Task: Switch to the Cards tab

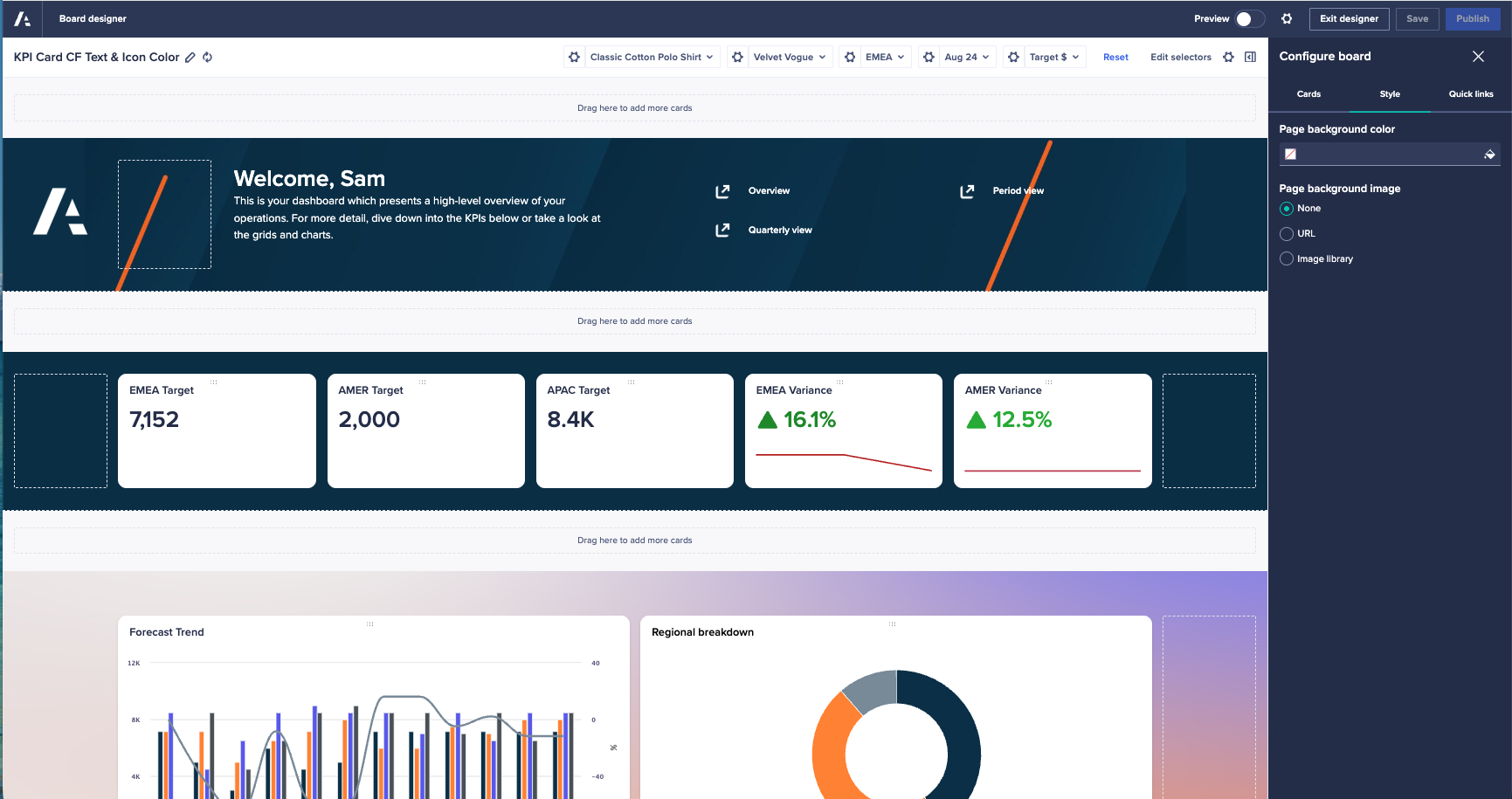Action: point(1308,94)
